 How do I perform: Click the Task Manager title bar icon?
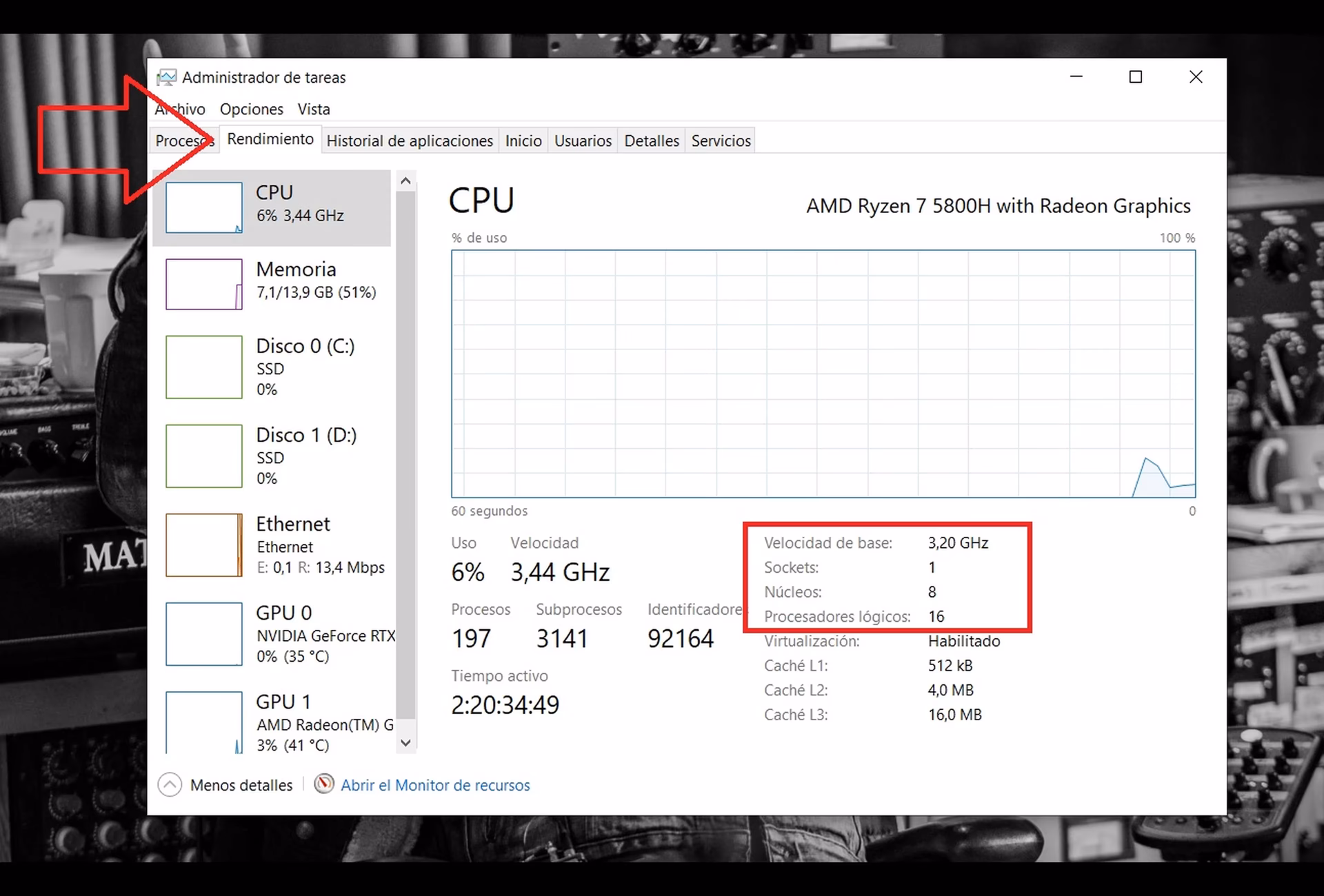[x=166, y=77]
